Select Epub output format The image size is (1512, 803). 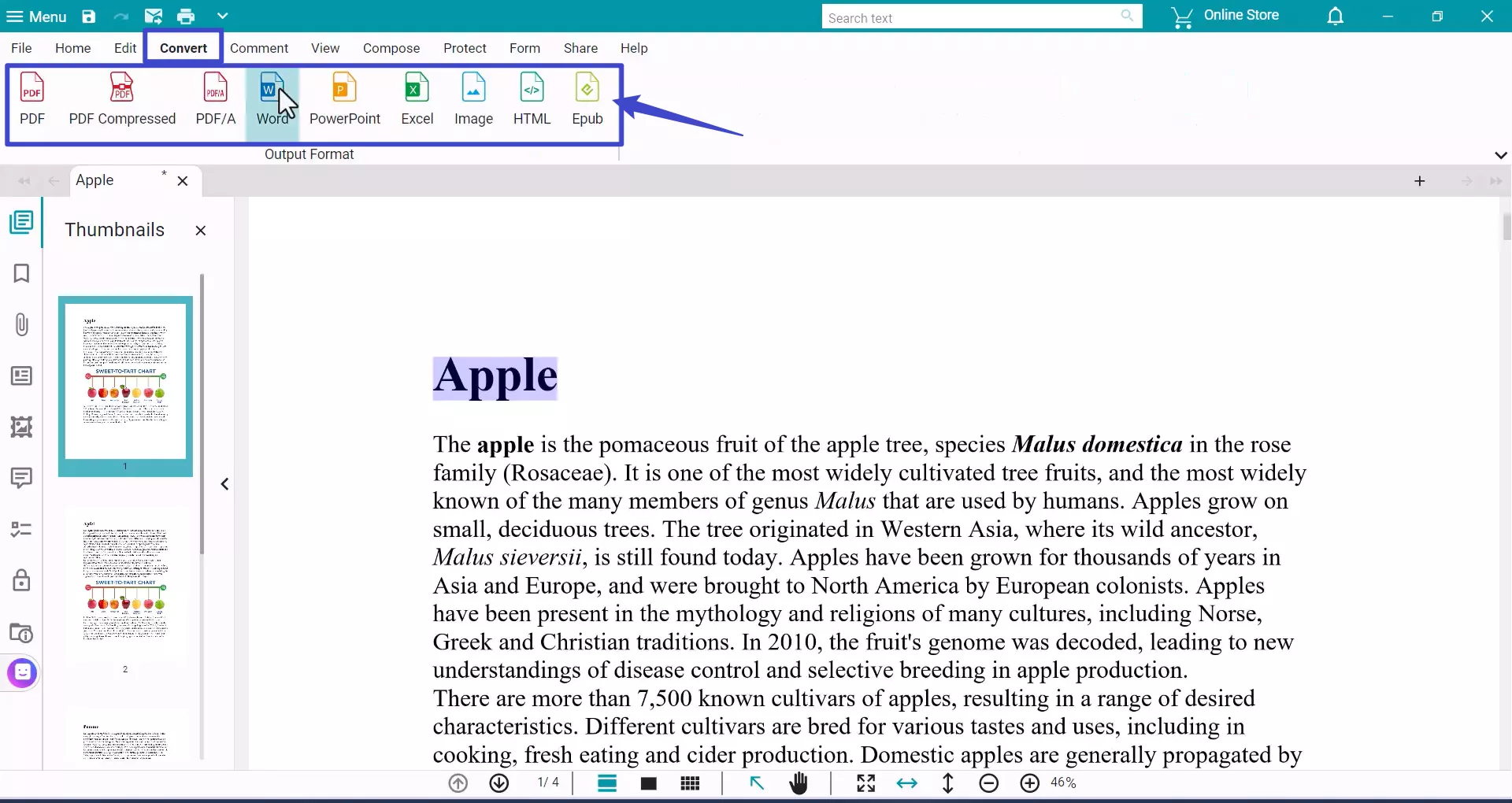coord(587,98)
